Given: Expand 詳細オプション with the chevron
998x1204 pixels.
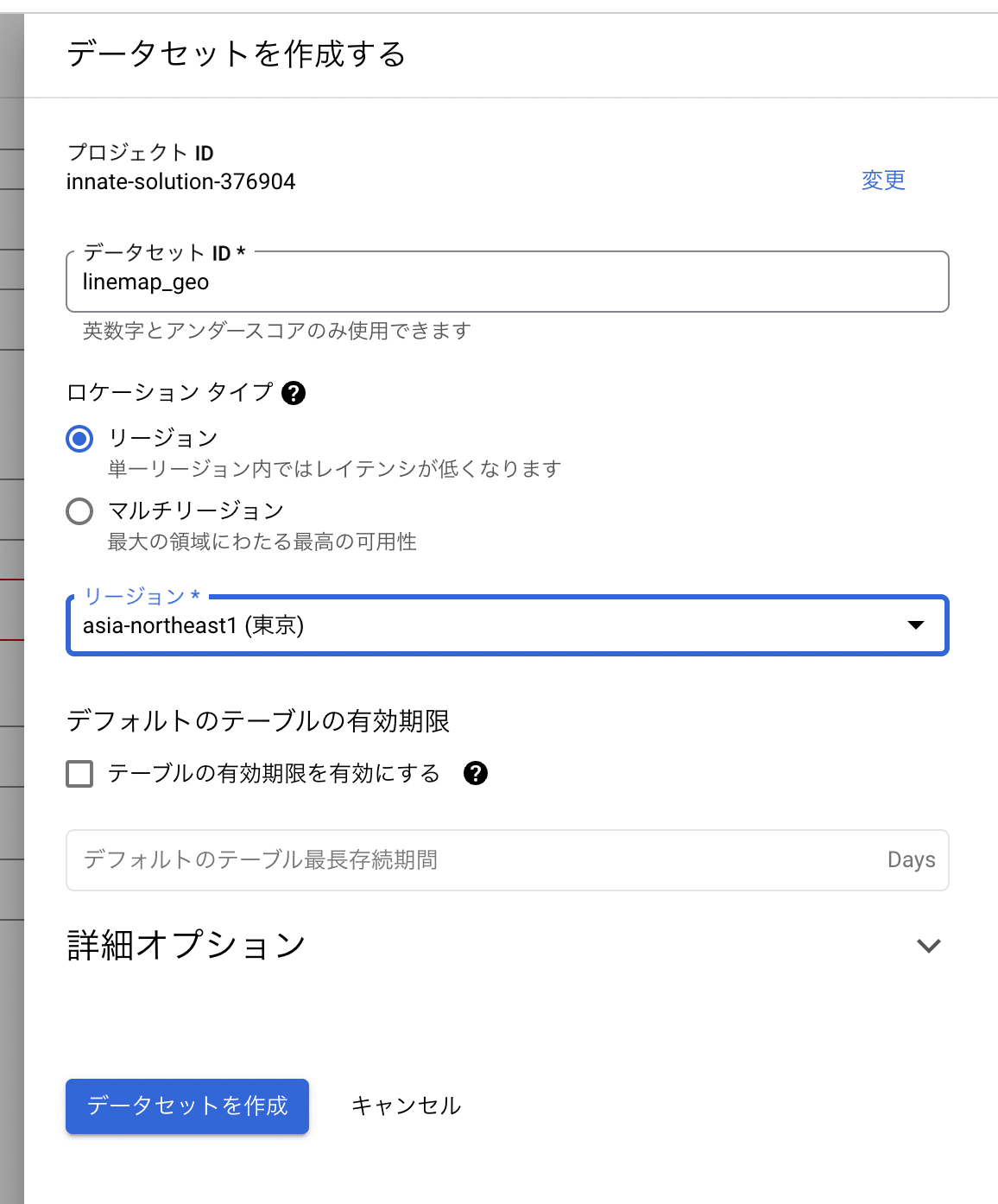Looking at the screenshot, I should [x=928, y=946].
